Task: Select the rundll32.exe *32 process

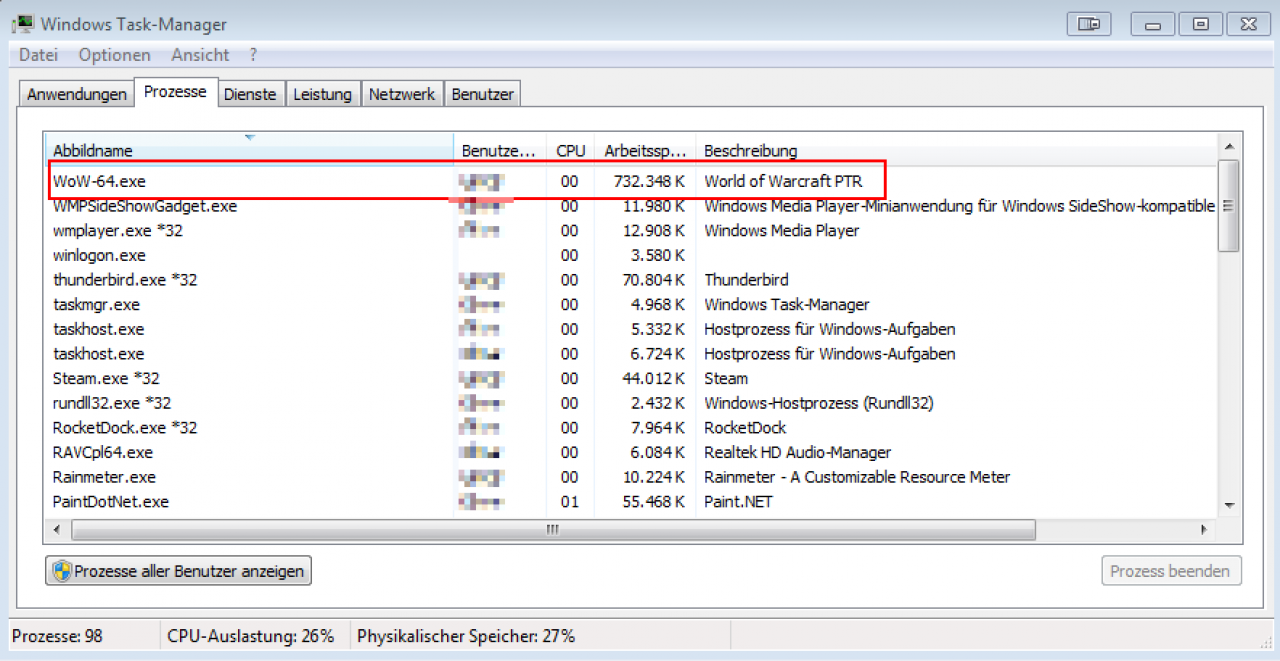Action: tap(632, 403)
